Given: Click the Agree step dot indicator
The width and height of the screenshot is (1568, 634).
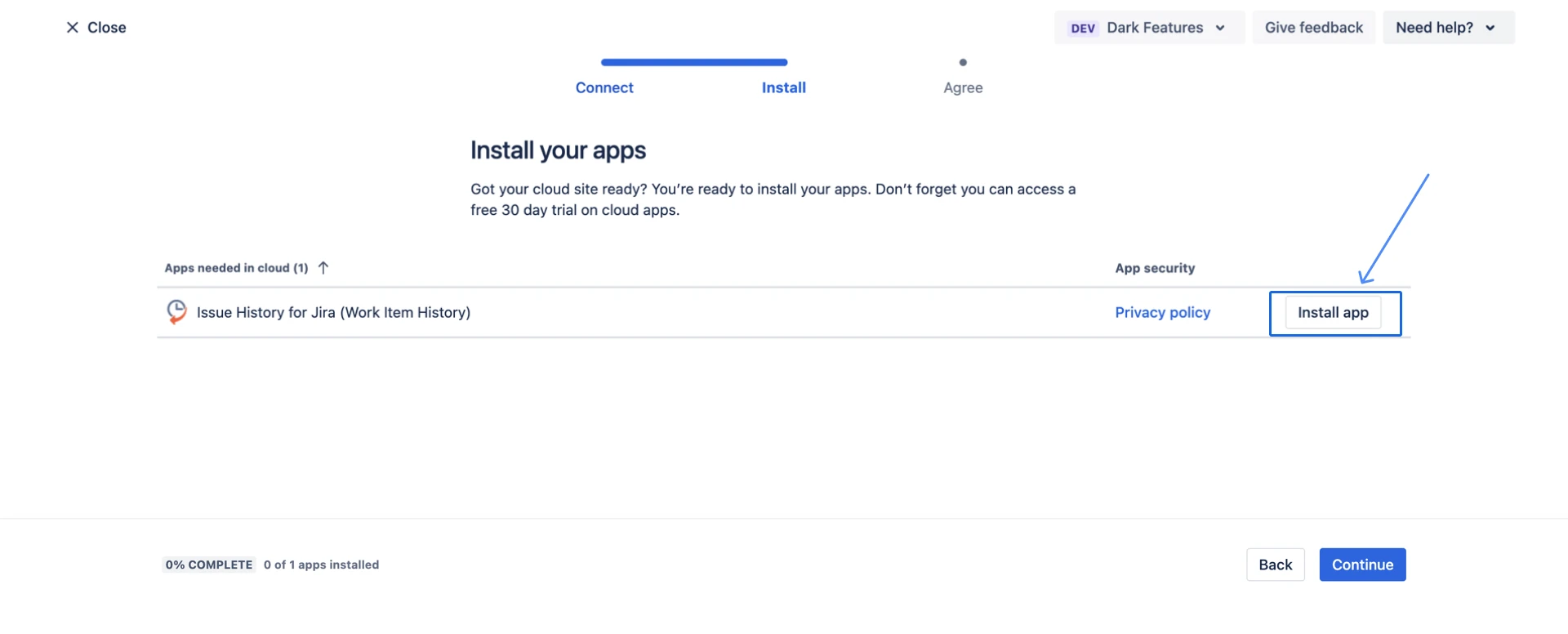Looking at the screenshot, I should tap(963, 62).
